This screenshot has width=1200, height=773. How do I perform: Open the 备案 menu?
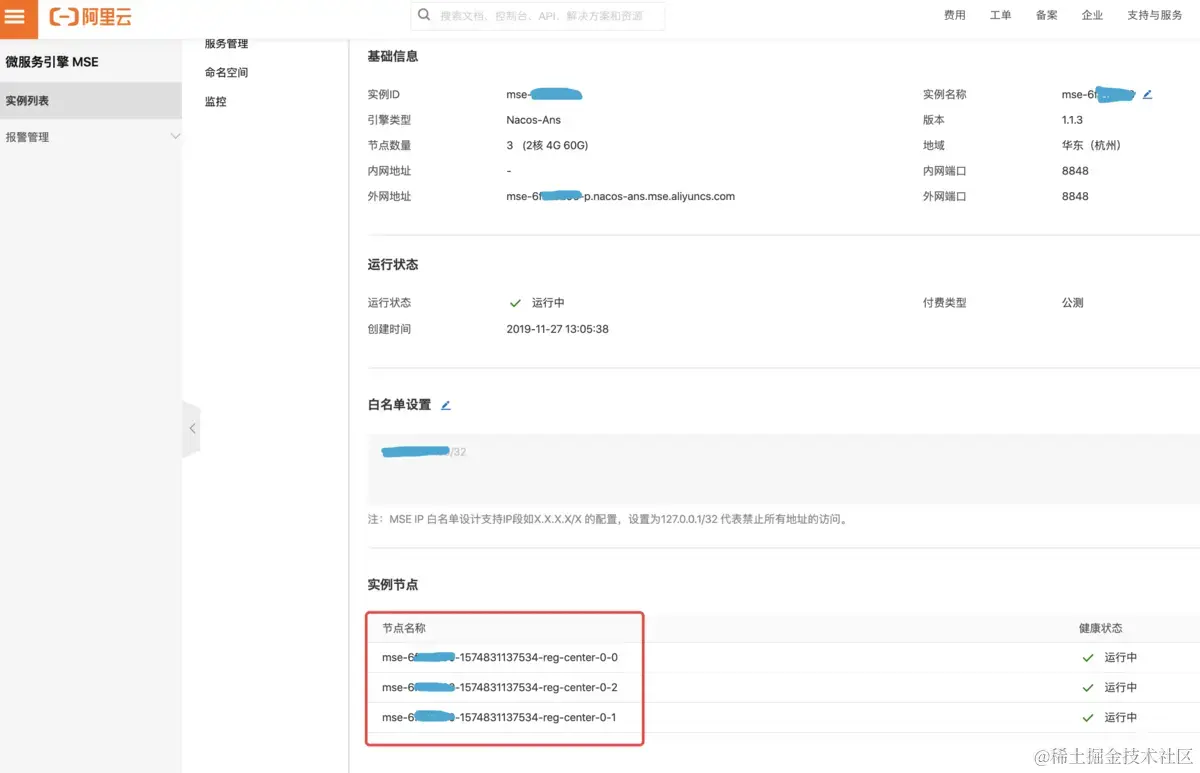(x=1047, y=15)
